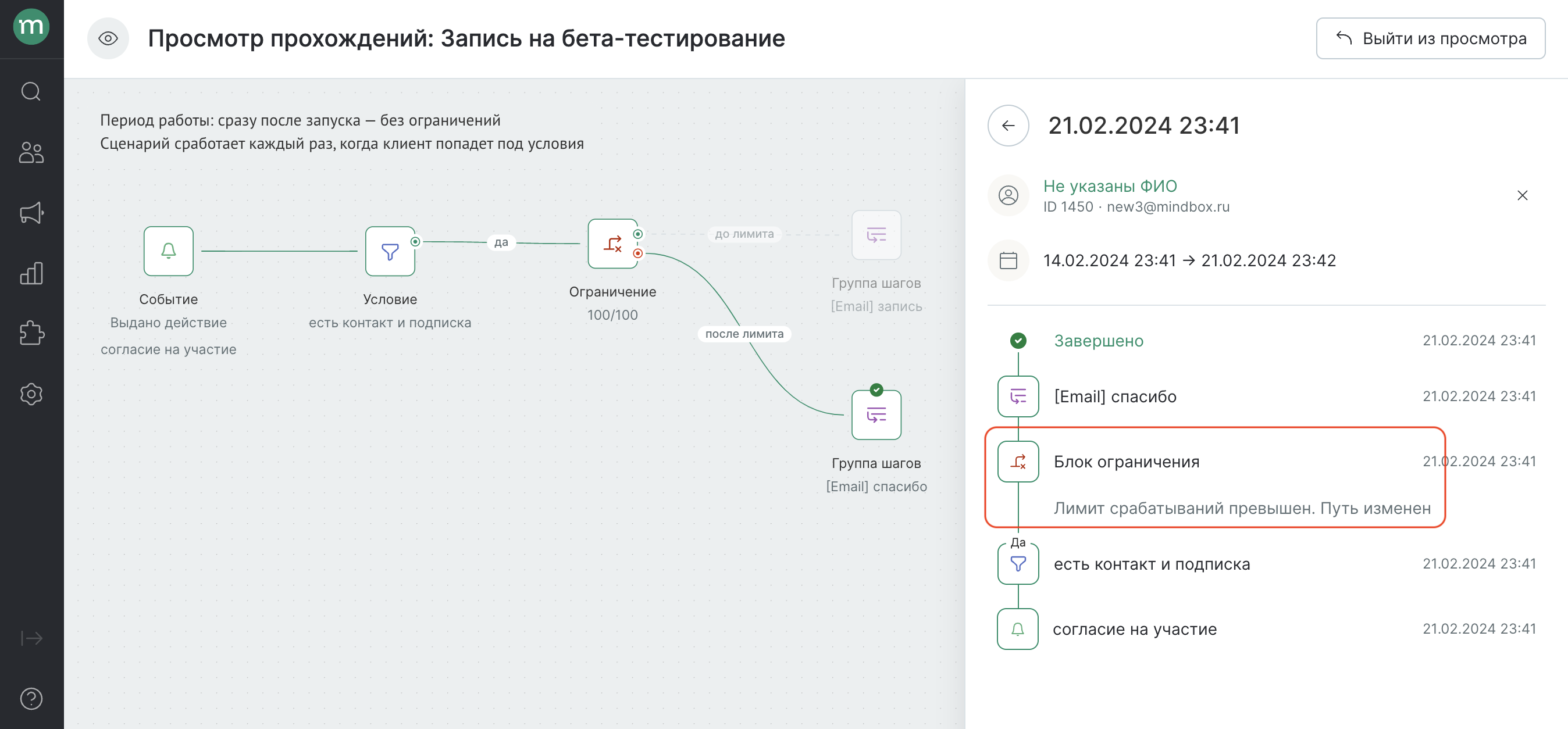This screenshot has height=729, width=1568.
Task: Open customer link Не указаны ФИО
Action: point(1110,186)
